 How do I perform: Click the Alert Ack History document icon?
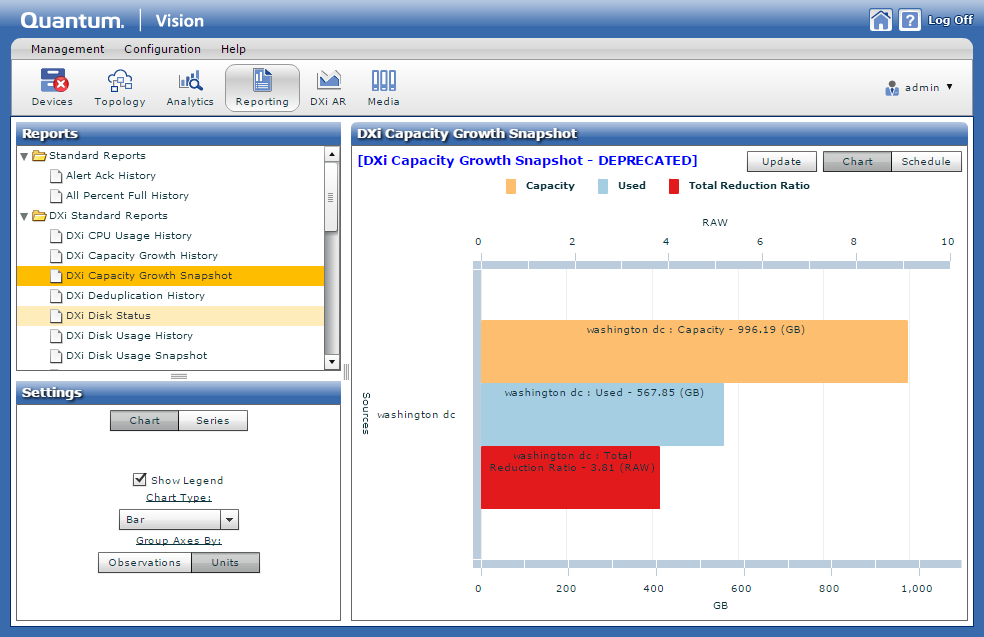point(56,176)
